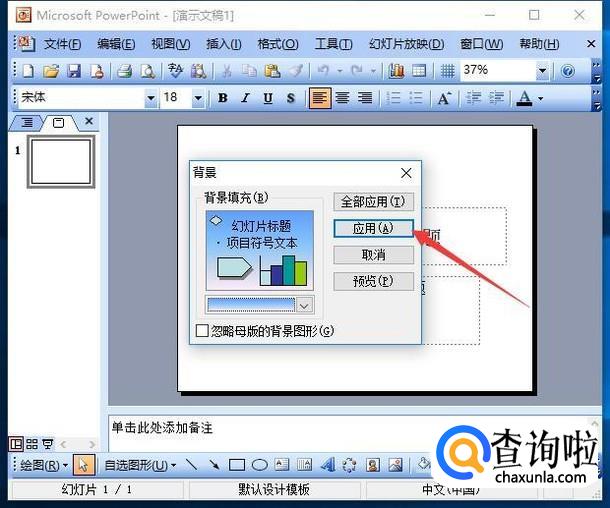This screenshot has width=610, height=508.
Task: Select the Line drawing tool
Action: [x=191, y=464]
